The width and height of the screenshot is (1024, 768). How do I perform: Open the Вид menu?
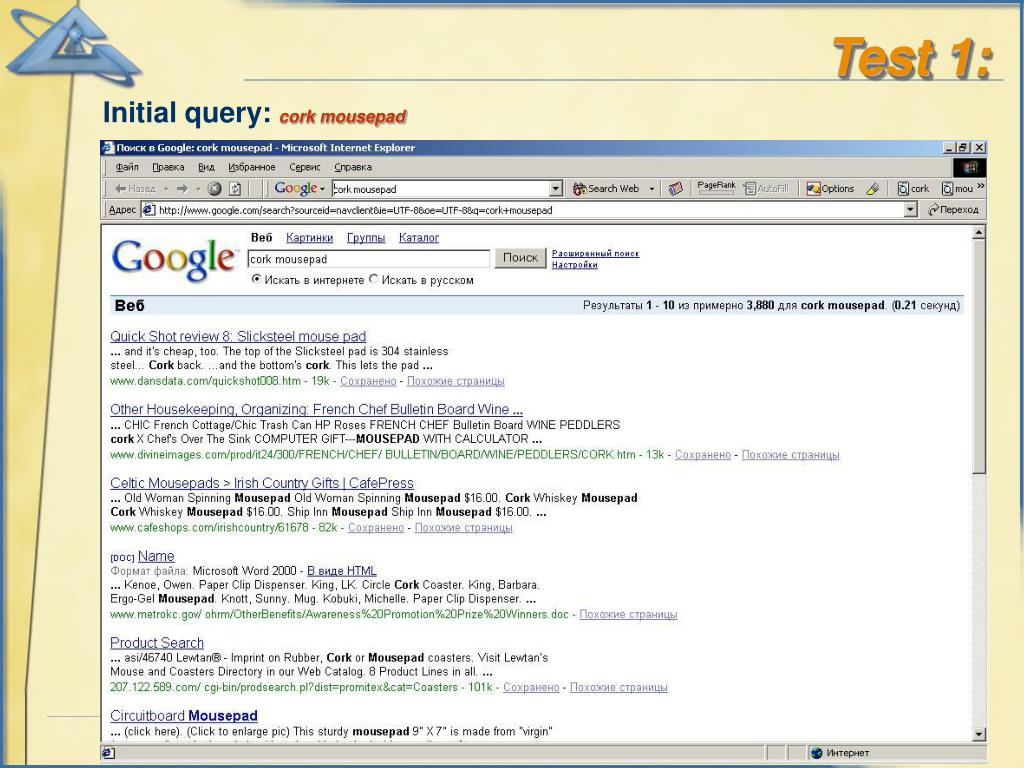206,167
